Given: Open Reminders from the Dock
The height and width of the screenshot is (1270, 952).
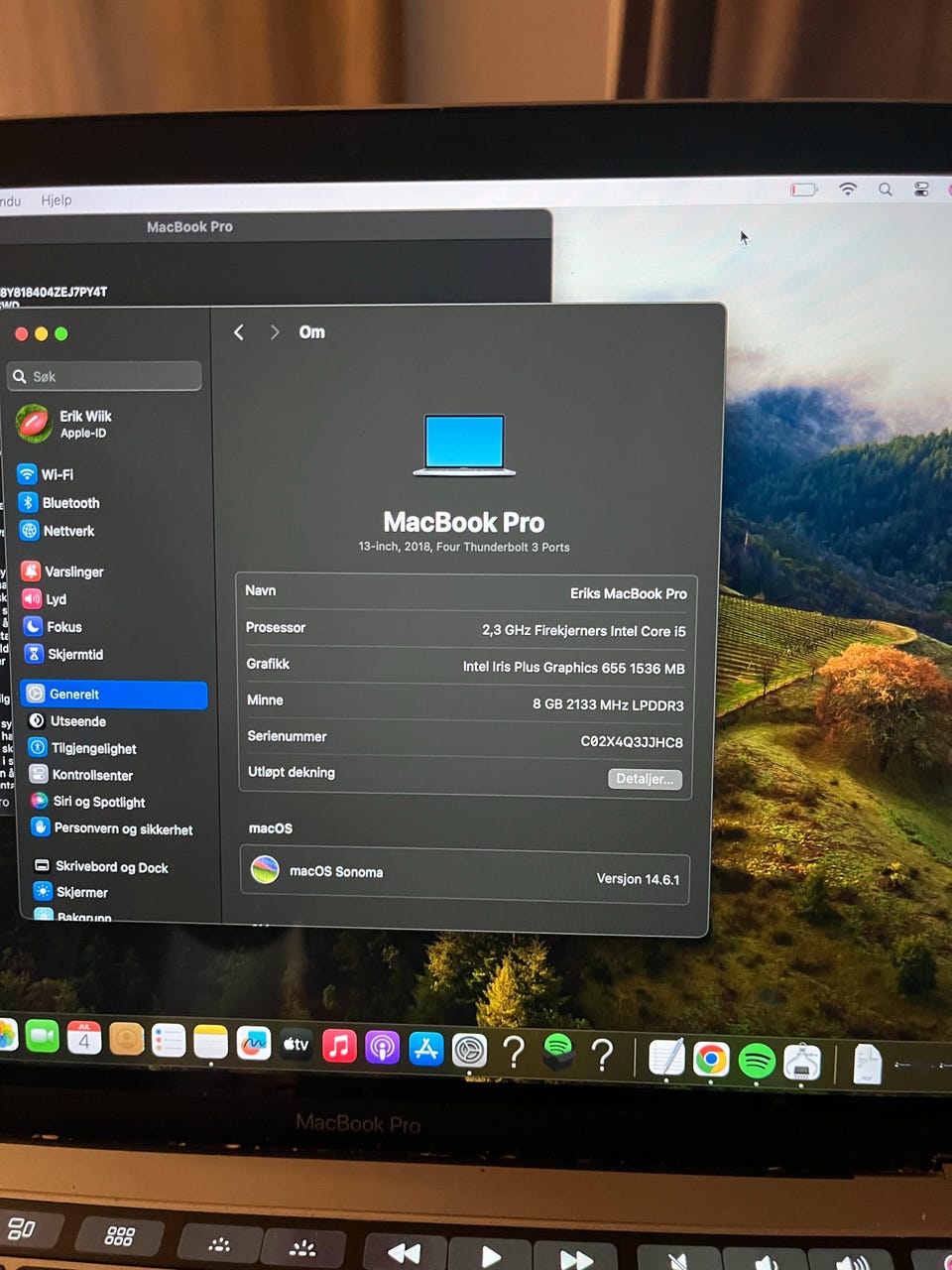Looking at the screenshot, I should point(169,1041).
